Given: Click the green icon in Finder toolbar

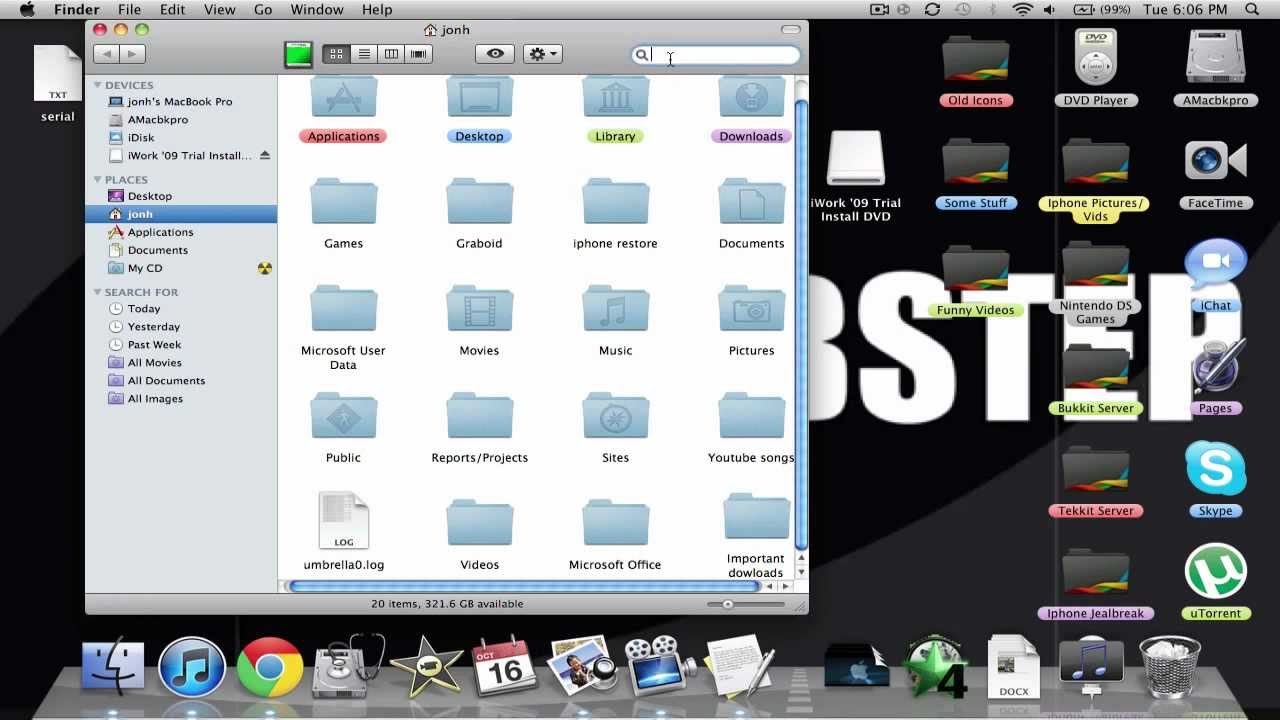Looking at the screenshot, I should (x=298, y=55).
